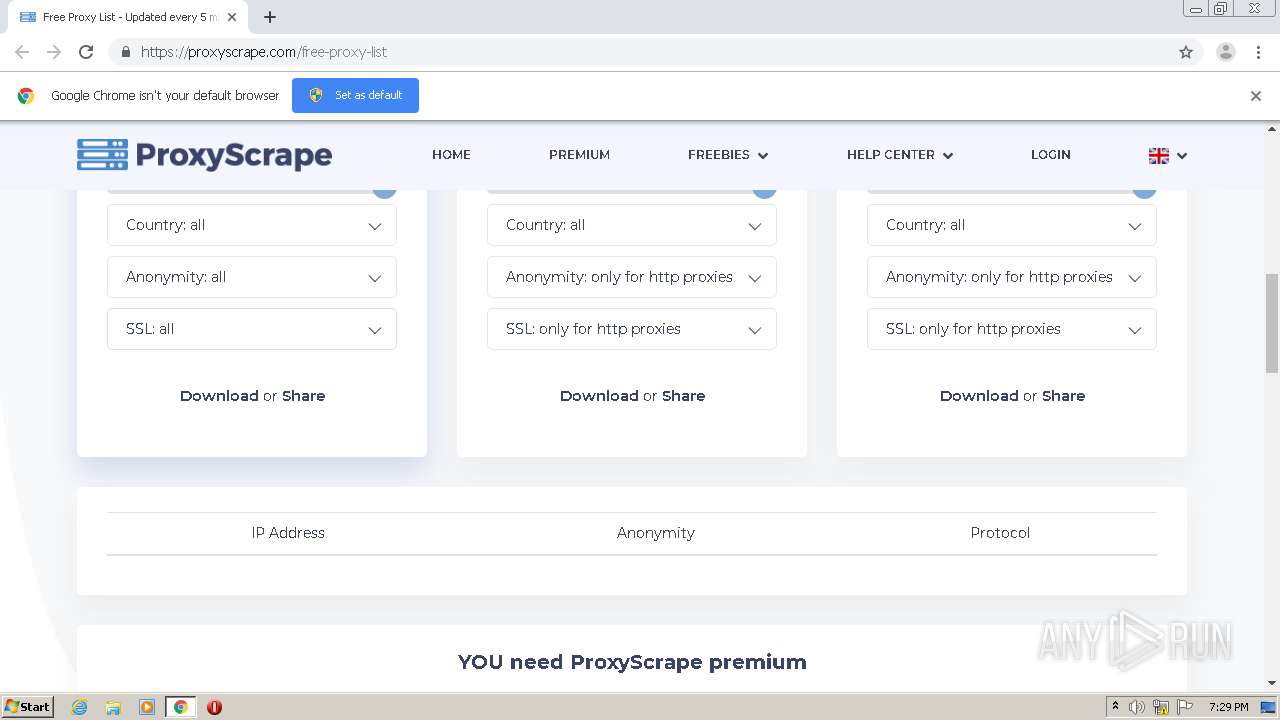Click the Protocol column header
Image resolution: width=1280 pixels, height=720 pixels.
click(1000, 533)
